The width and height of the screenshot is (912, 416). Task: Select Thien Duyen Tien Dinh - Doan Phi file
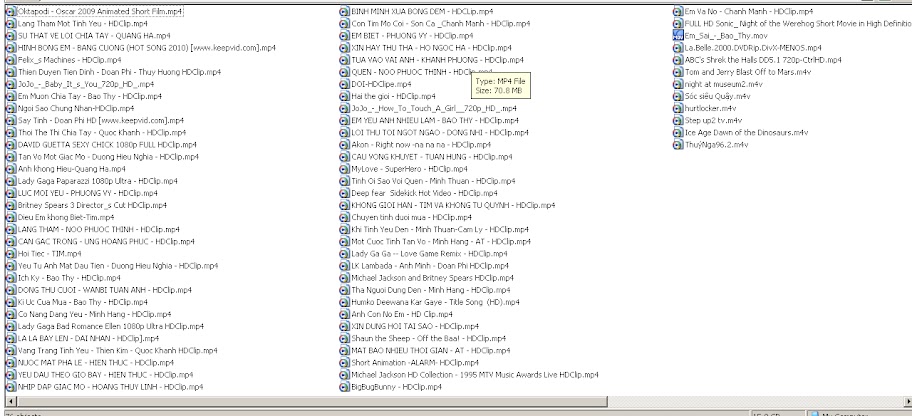119,72
